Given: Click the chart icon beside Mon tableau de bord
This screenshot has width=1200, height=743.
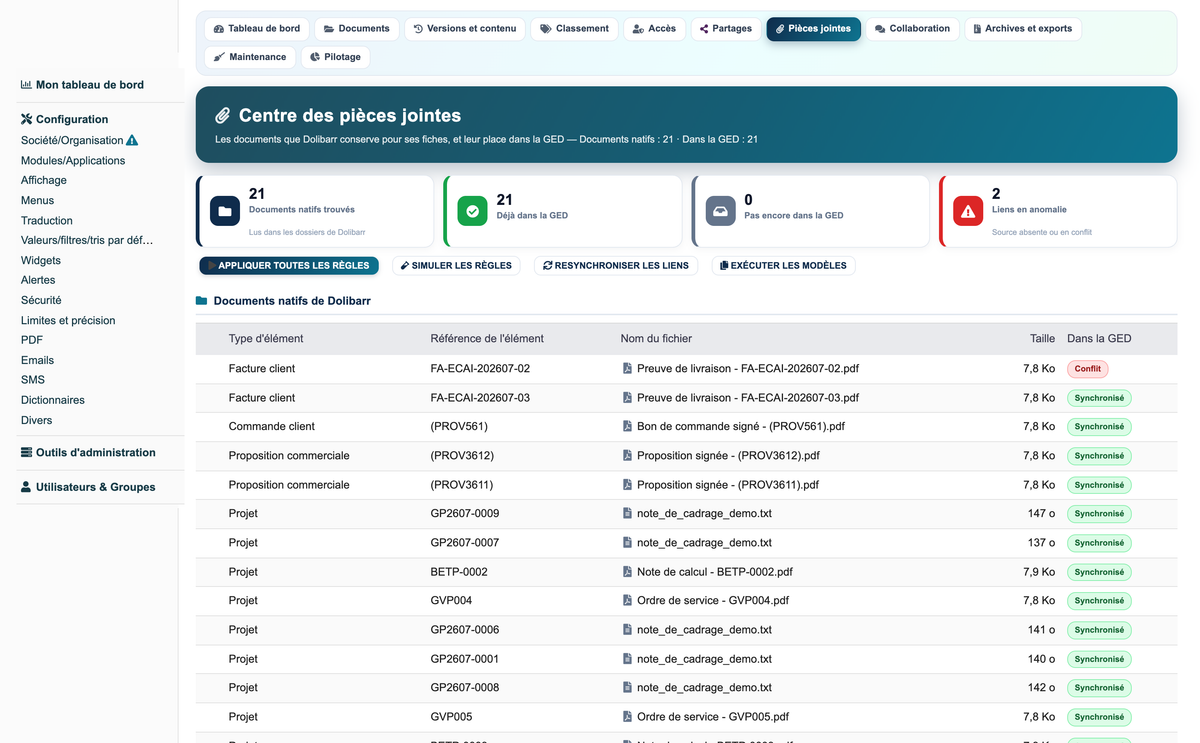Looking at the screenshot, I should (26, 85).
